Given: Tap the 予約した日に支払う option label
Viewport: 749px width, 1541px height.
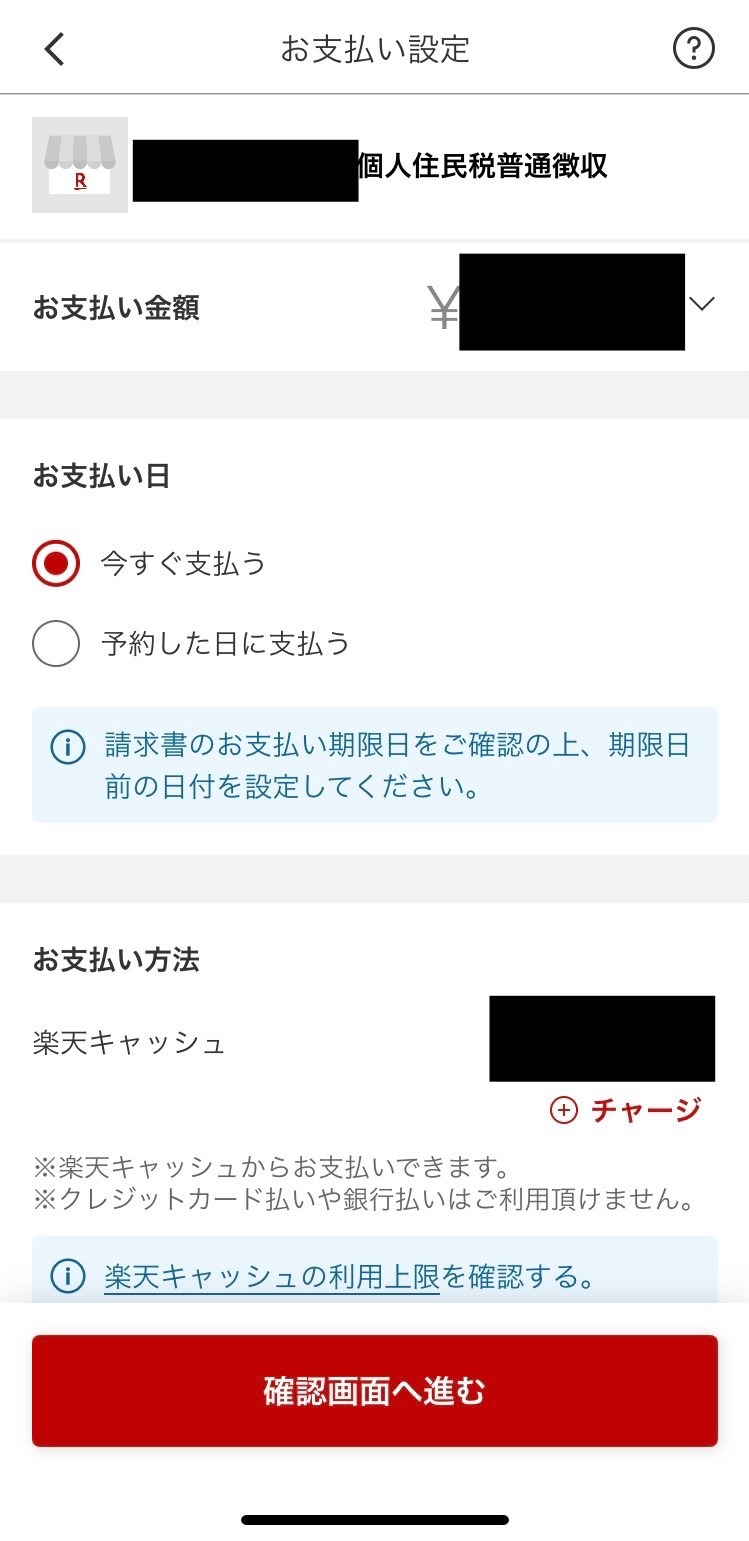Looking at the screenshot, I should [226, 643].
